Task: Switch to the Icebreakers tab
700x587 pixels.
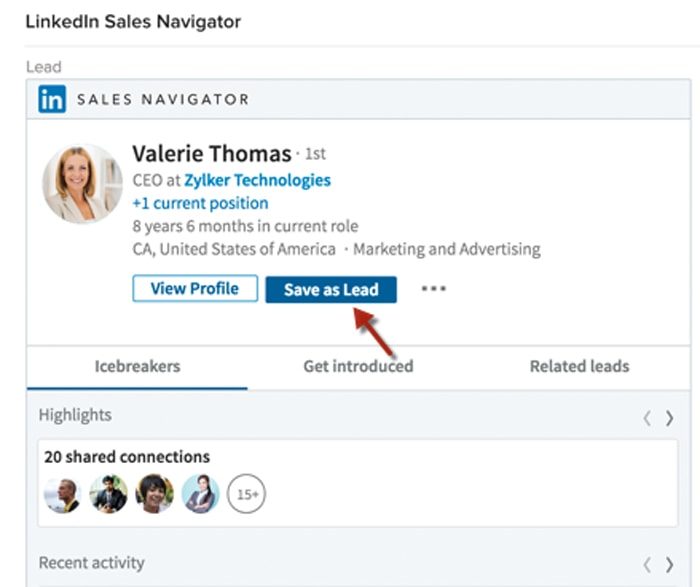Action: (137, 366)
